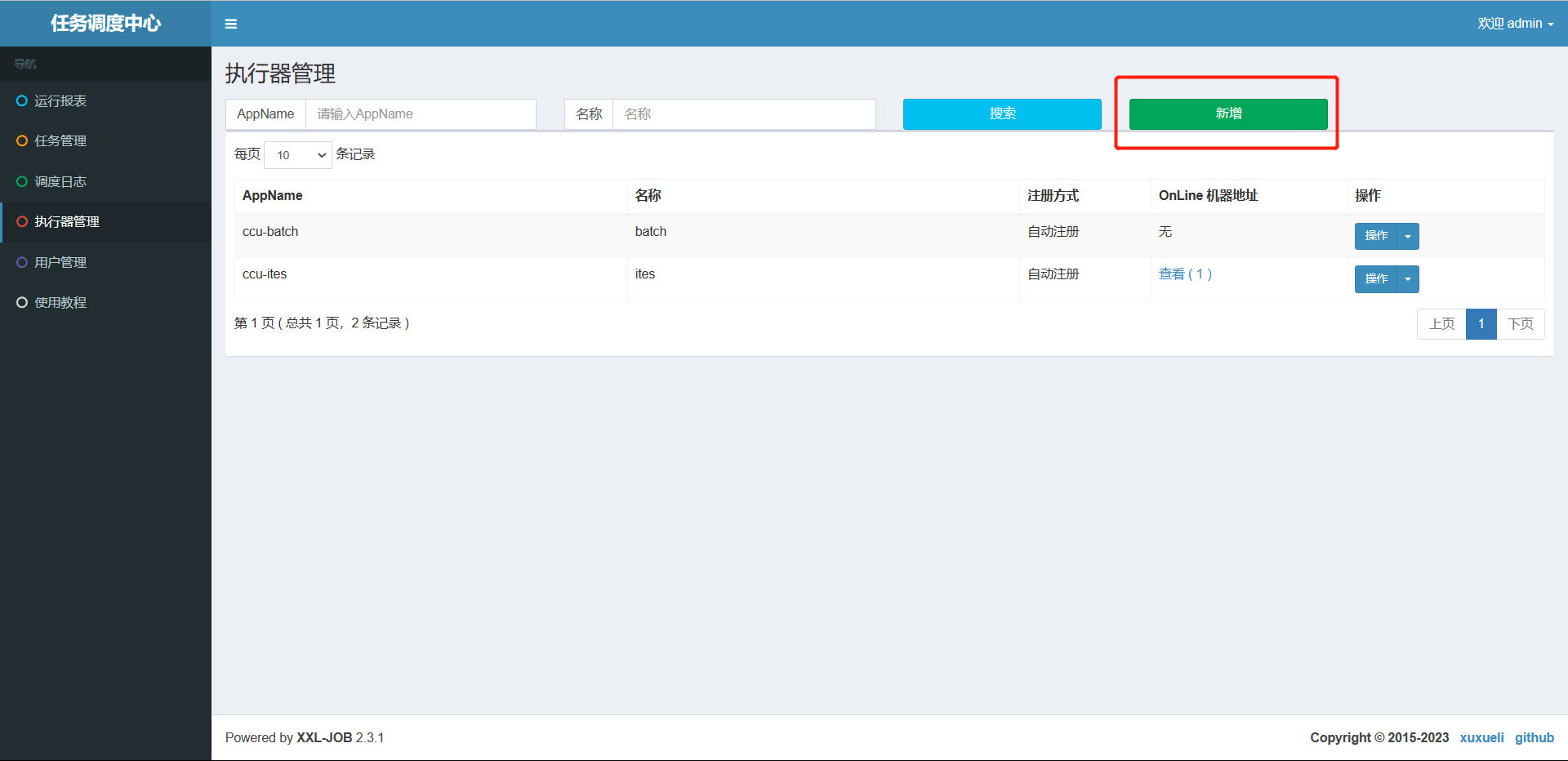The width and height of the screenshot is (1568, 761).
Task: Click the 执行器管理 circle icon
Action: (22, 221)
